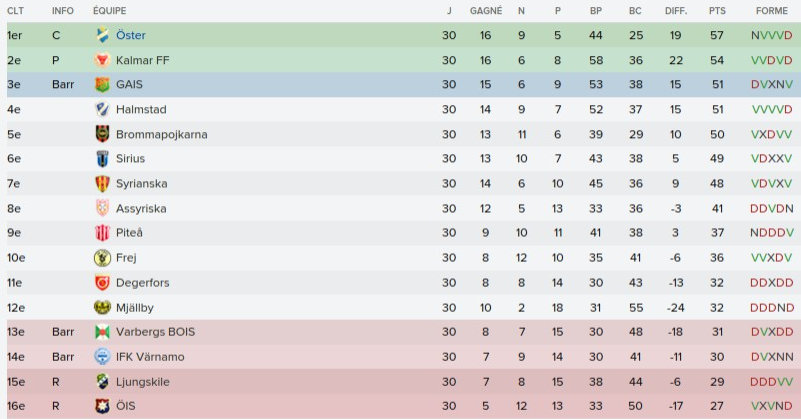Image resolution: width=801 pixels, height=419 pixels.
Task: Click Assyriska's recent form results
Action: 771,208
